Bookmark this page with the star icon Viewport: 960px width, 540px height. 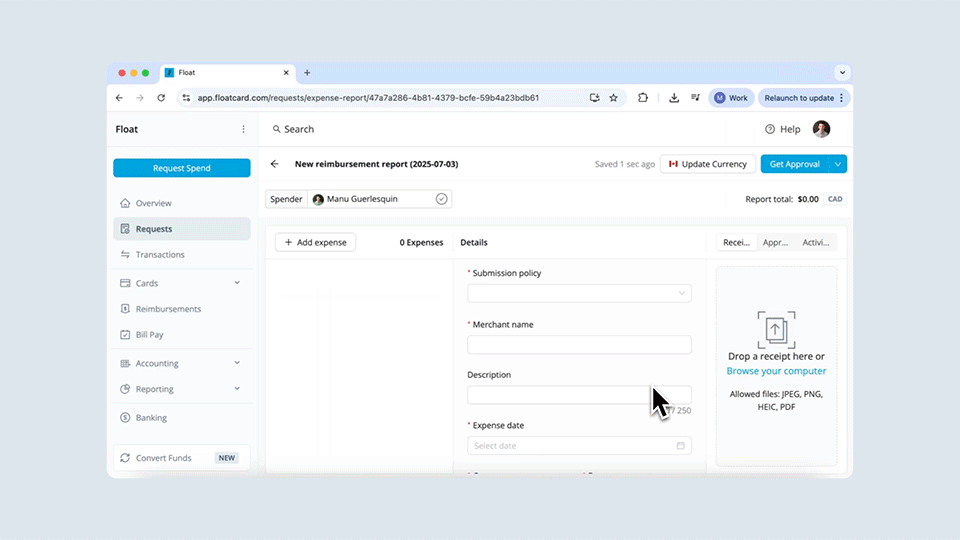[x=613, y=98]
